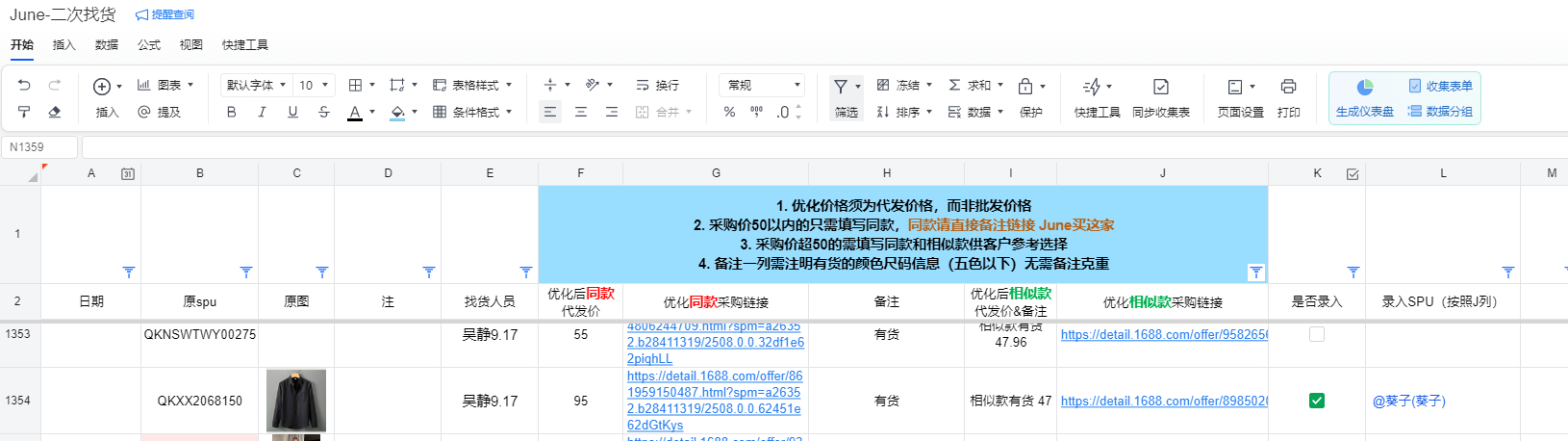
Task: Open the 1688 link in J1354
Action: coord(1164,402)
